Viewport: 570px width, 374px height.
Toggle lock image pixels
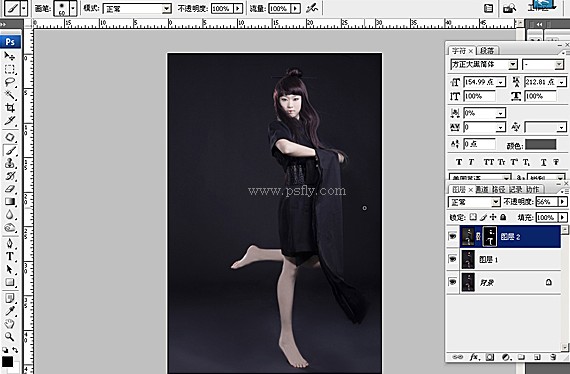(x=483, y=217)
